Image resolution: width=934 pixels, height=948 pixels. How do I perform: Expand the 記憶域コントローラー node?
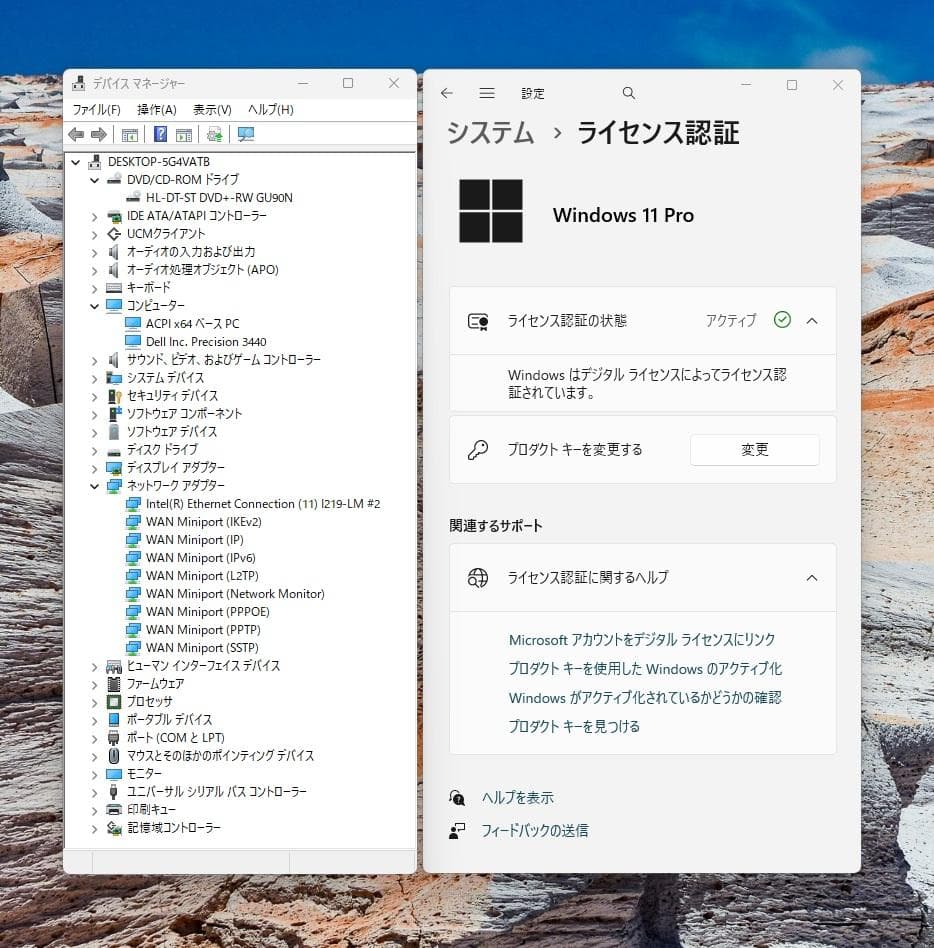(x=94, y=829)
